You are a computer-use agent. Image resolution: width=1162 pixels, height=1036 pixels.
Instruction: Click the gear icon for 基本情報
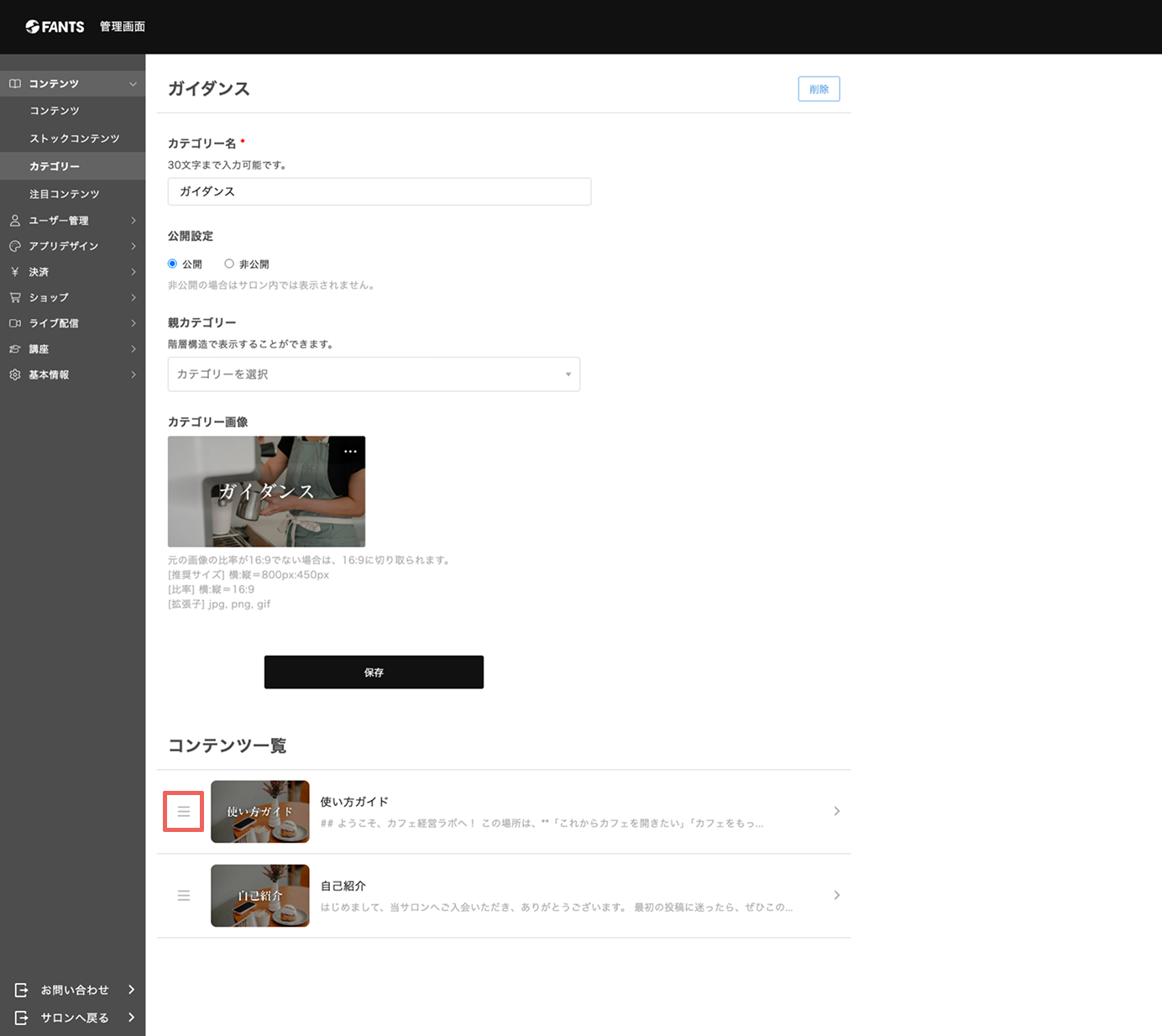15,375
